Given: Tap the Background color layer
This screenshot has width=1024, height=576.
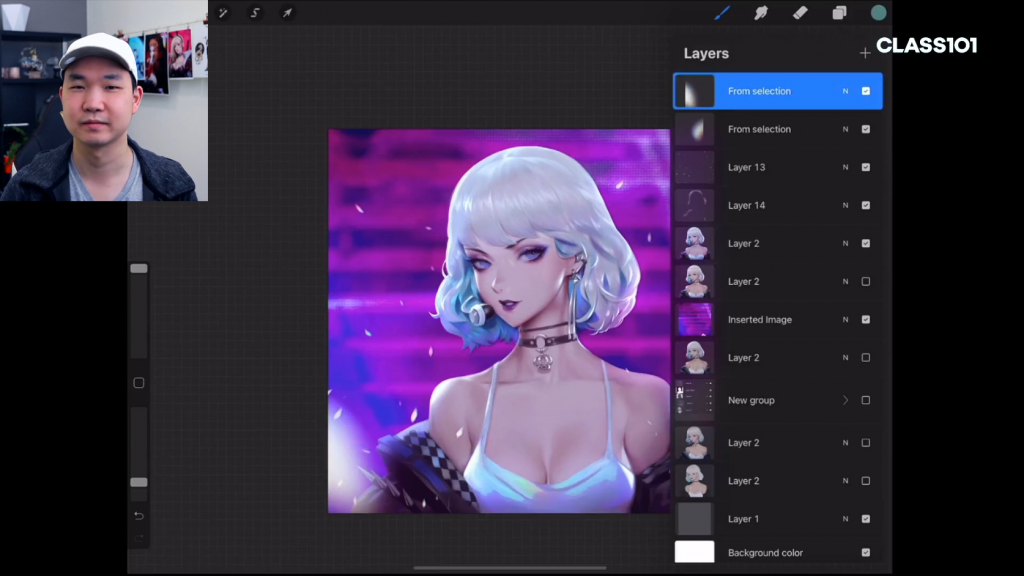Looking at the screenshot, I should pyautogui.click(x=778, y=552).
